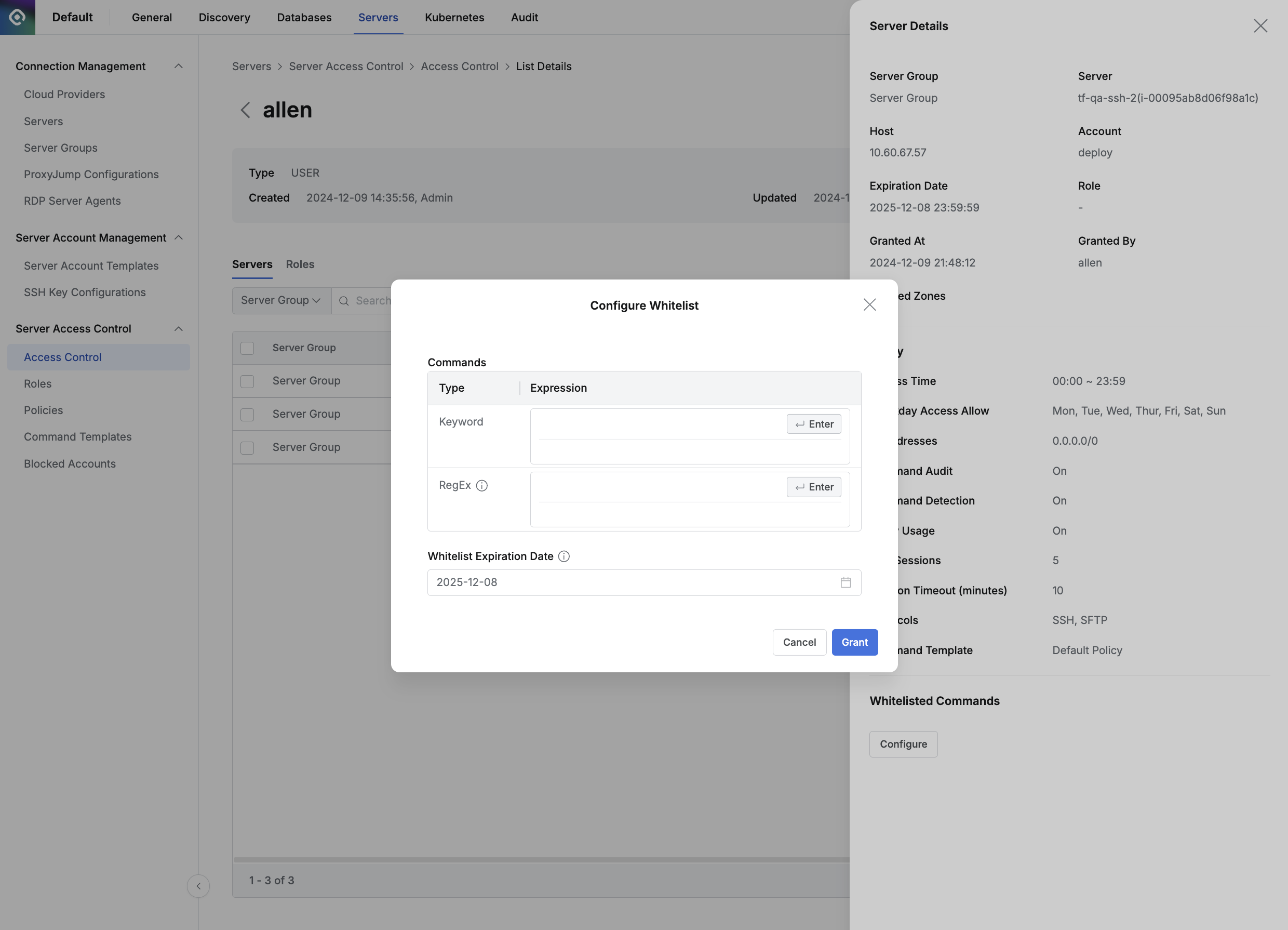Click the sidebar collapse arrow button
This screenshot has width=1288, height=930.
[x=198, y=886]
